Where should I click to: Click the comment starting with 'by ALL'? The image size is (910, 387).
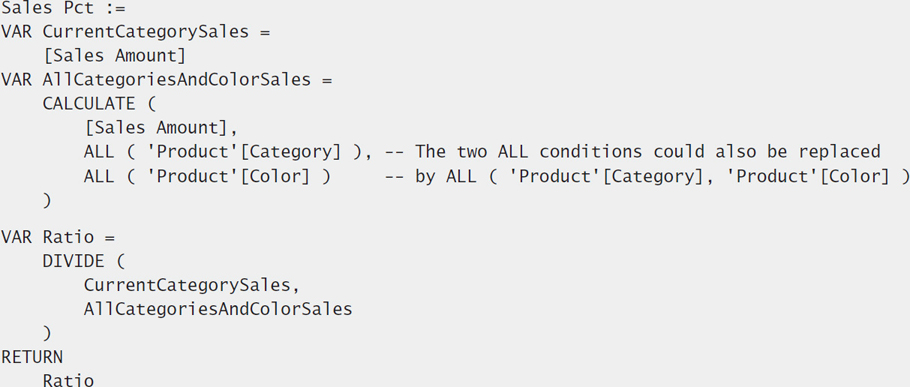pyautogui.click(x=647, y=176)
